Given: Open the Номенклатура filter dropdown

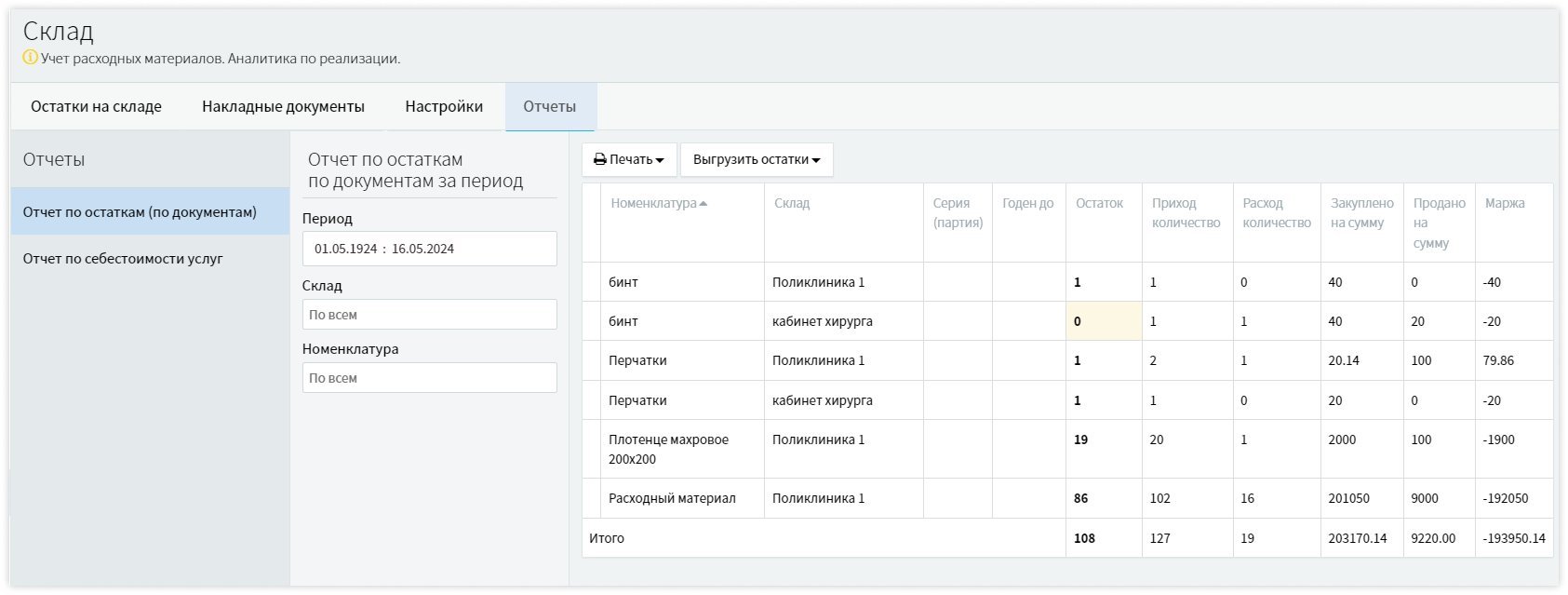Looking at the screenshot, I should pyautogui.click(x=429, y=378).
